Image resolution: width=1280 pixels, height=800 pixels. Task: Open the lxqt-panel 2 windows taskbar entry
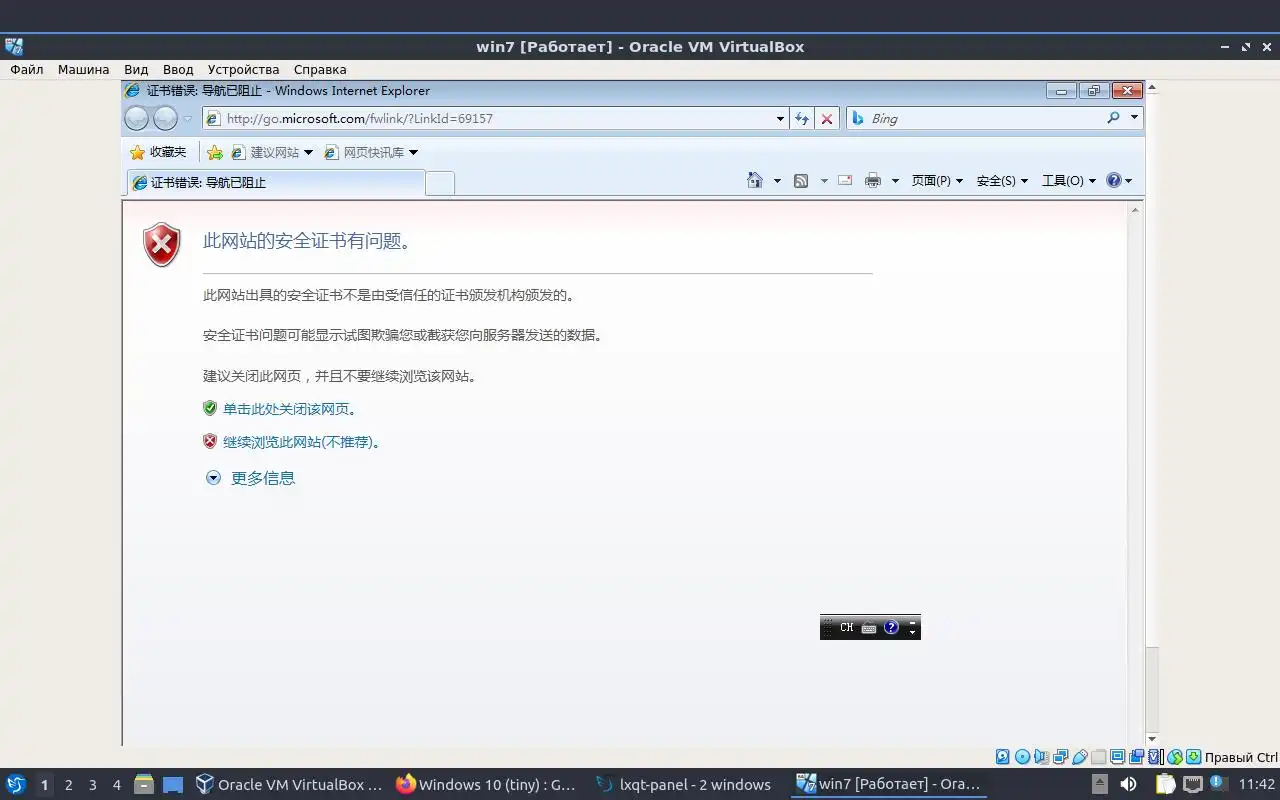(x=684, y=785)
